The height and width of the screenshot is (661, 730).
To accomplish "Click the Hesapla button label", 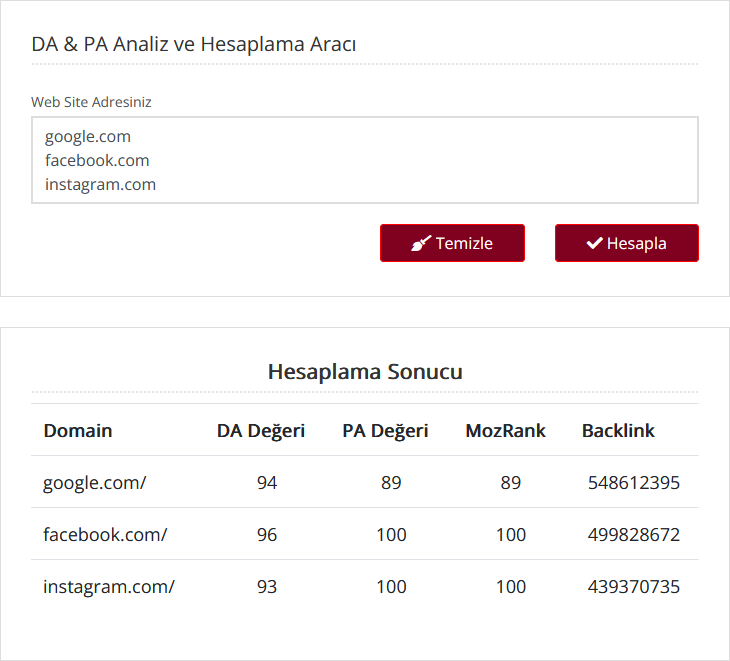I will coord(636,243).
